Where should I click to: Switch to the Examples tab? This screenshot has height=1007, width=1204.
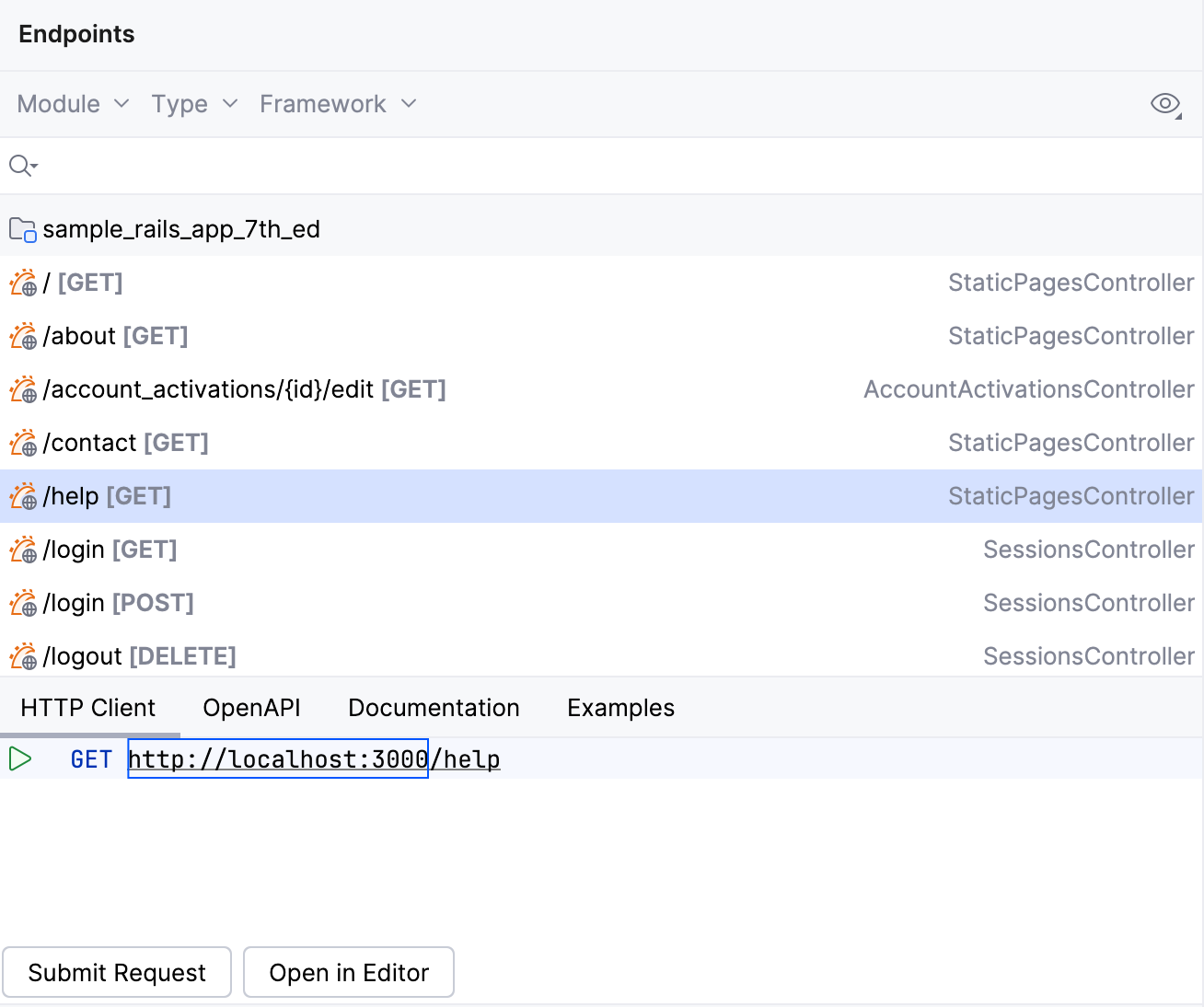tap(620, 707)
